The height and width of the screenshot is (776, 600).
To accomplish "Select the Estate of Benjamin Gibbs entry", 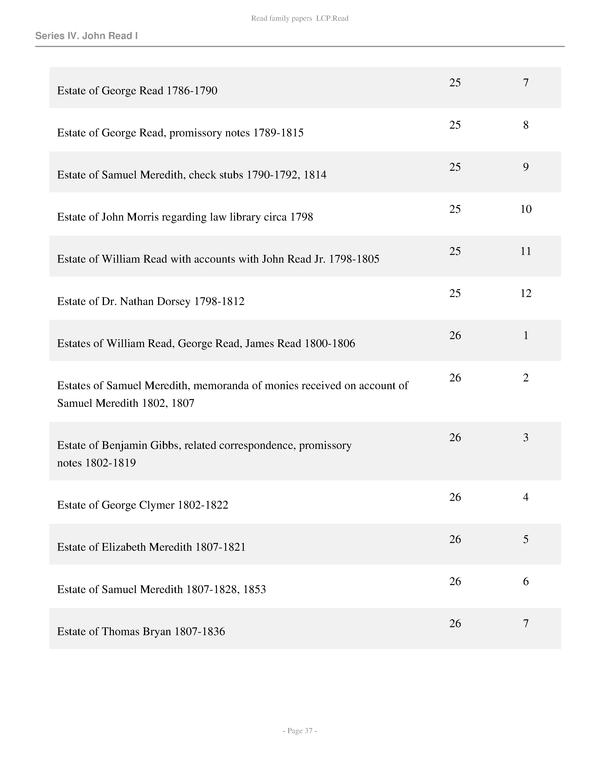I will pos(204,454).
